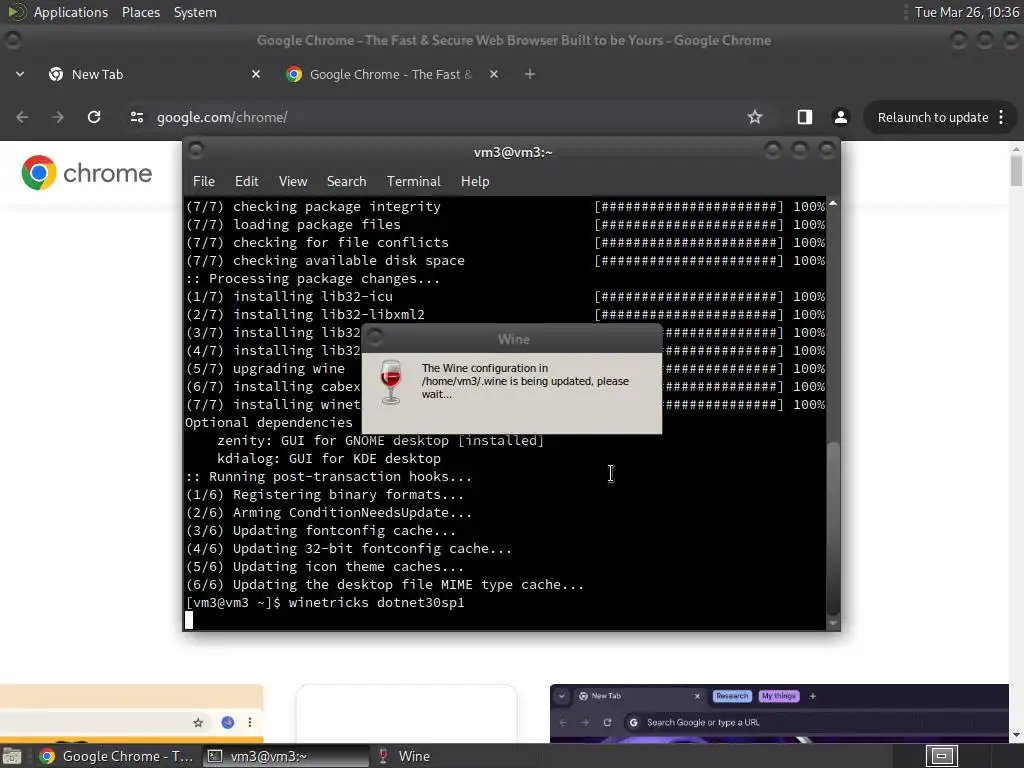
Task: Bookmark this page with the star icon
Action: 755,117
